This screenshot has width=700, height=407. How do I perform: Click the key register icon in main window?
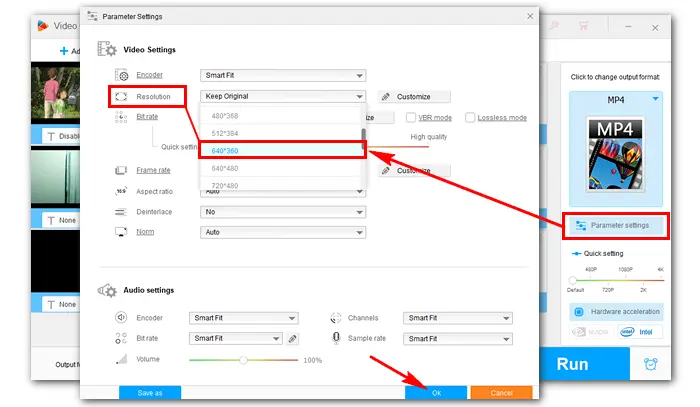tap(554, 25)
